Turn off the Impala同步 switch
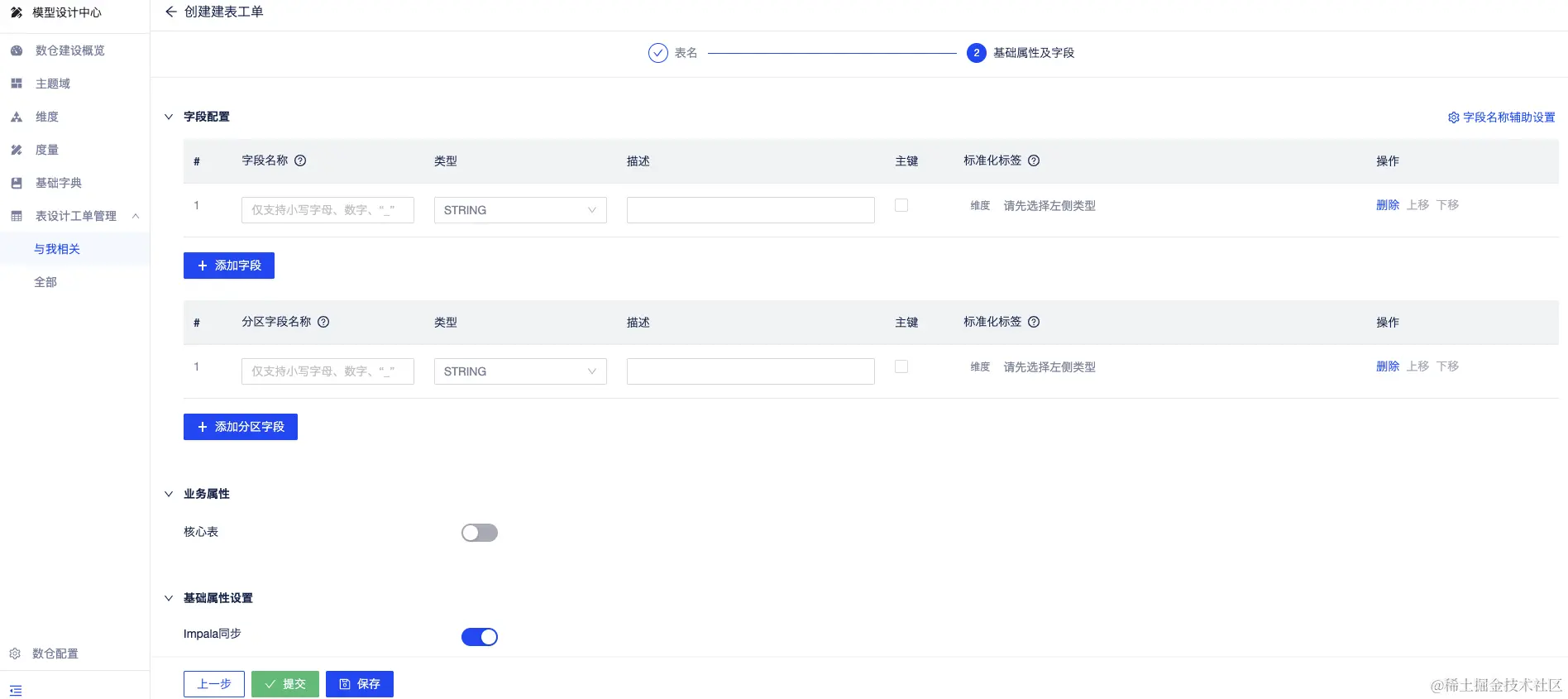This screenshot has height=699, width=1568. [480, 637]
